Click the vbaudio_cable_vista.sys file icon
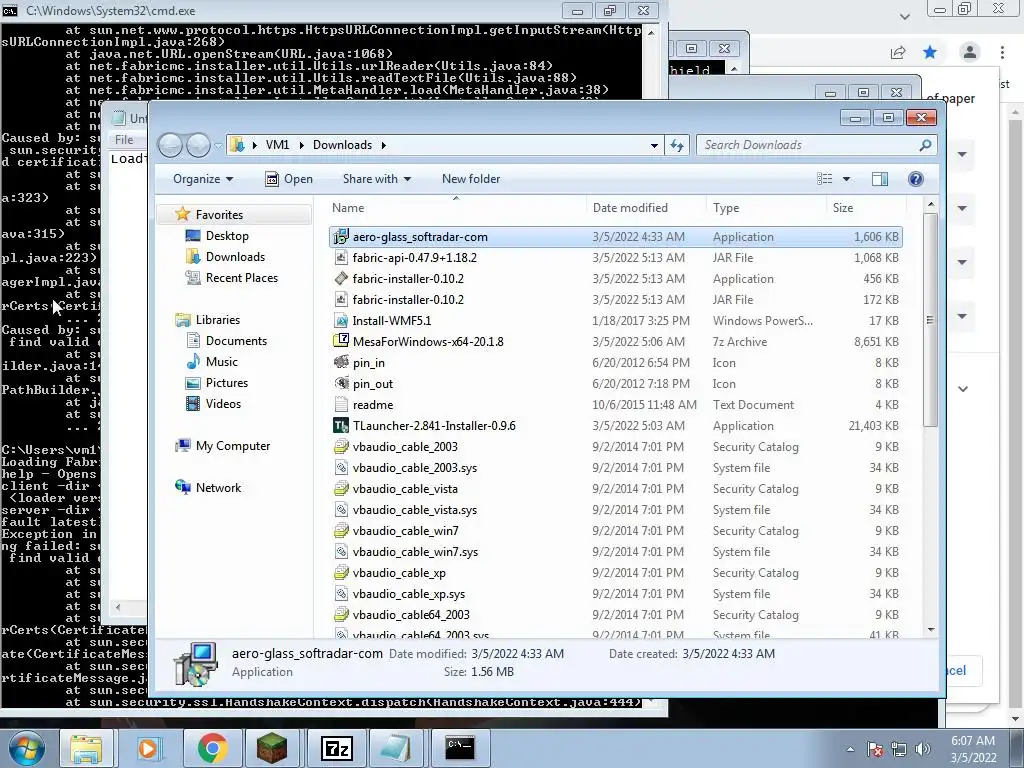This screenshot has height=768, width=1024. click(x=340, y=509)
